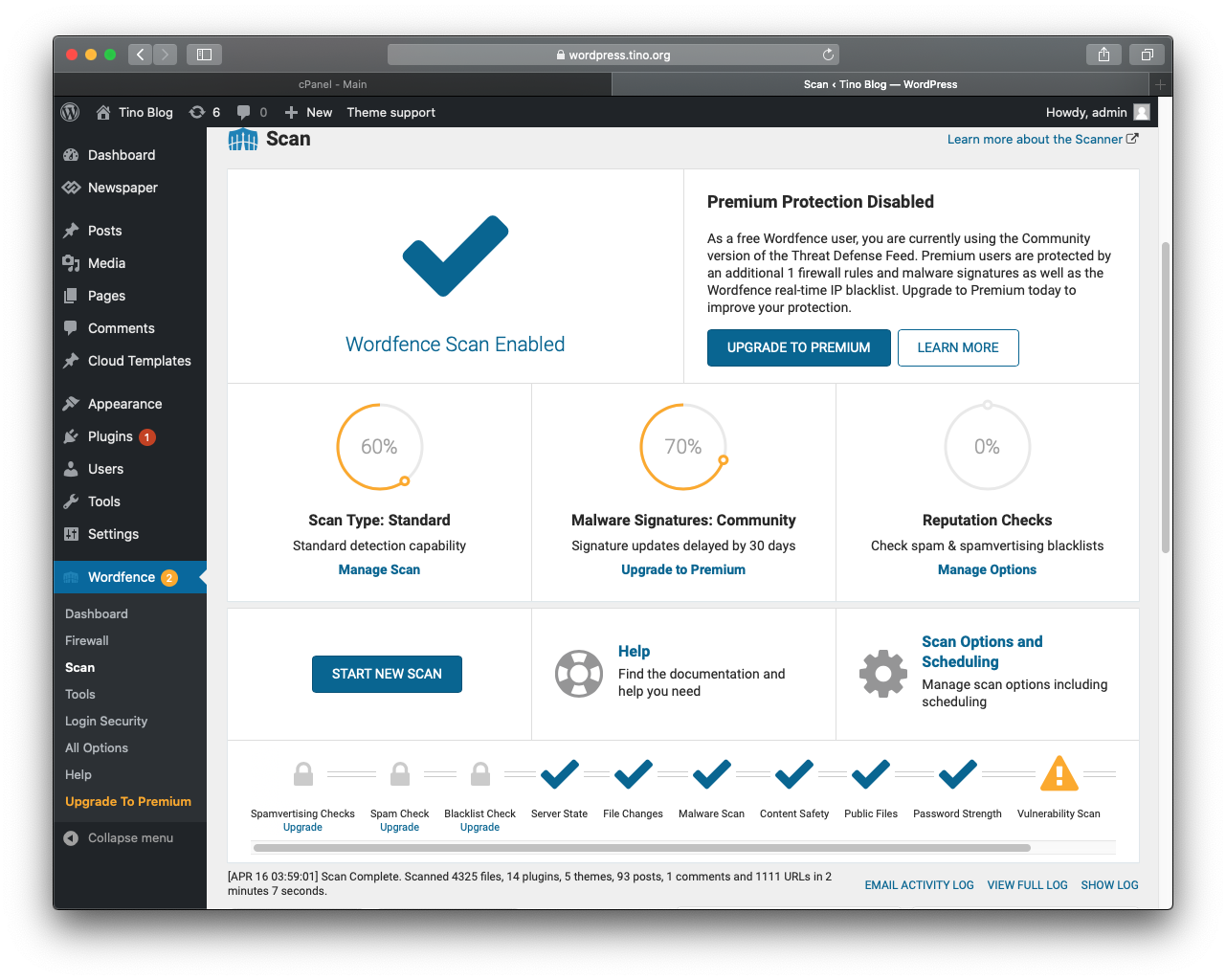Click the Vulnerability Scan warning triangle
Viewport: 1226px width, 980px height.
point(1059,775)
